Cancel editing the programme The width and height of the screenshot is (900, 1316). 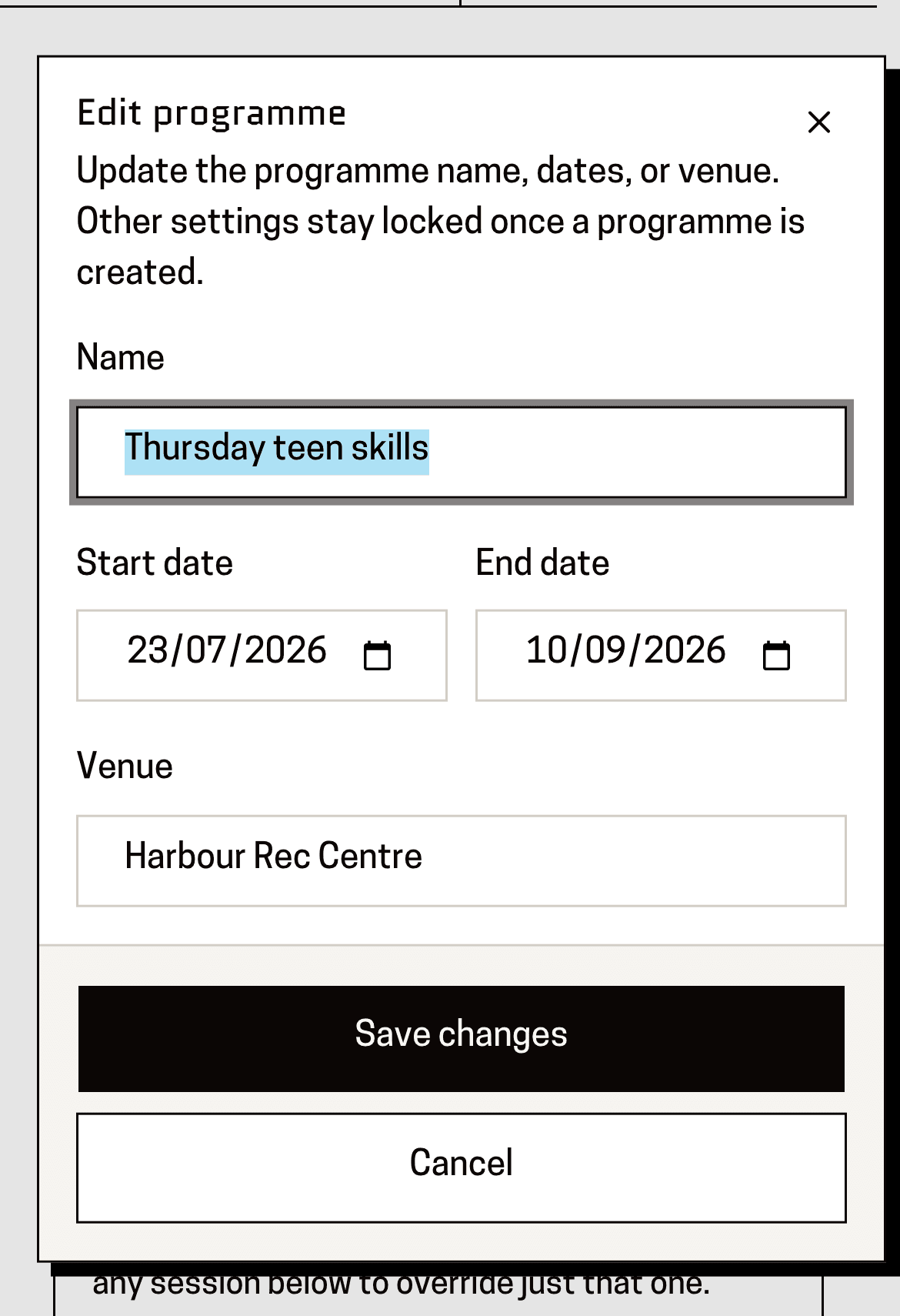(x=462, y=1167)
